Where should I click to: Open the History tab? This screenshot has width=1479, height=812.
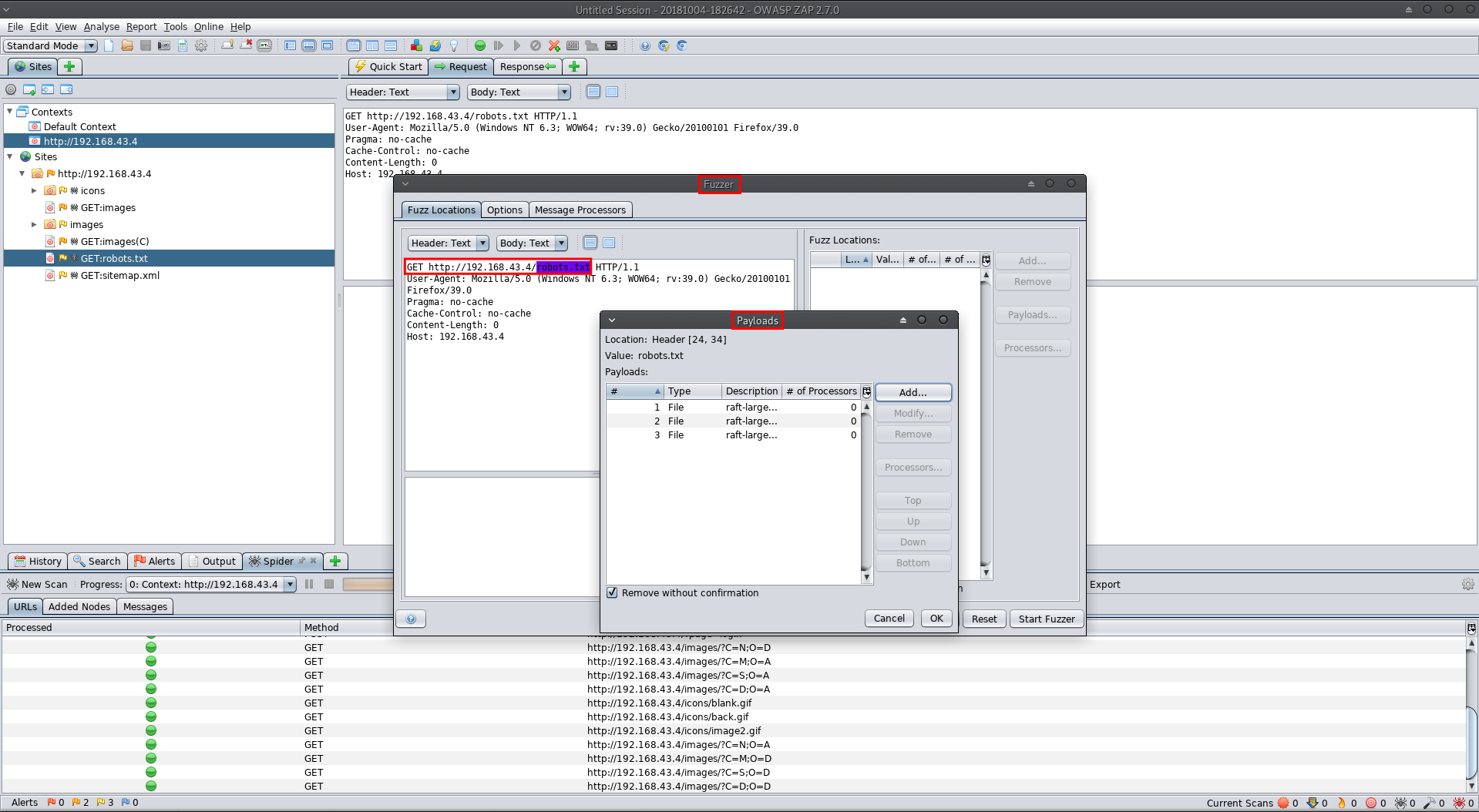tap(37, 561)
